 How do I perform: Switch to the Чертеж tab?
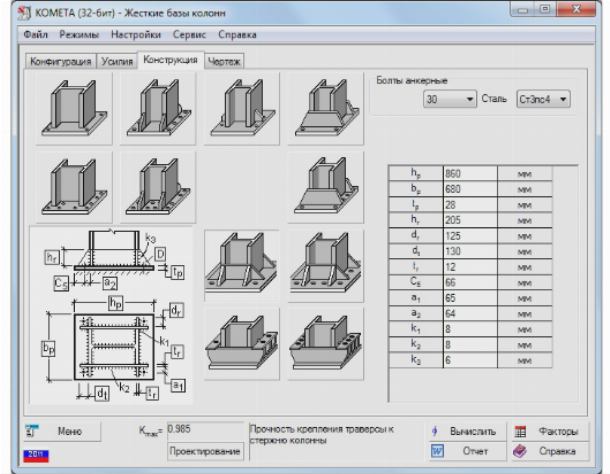[225, 61]
